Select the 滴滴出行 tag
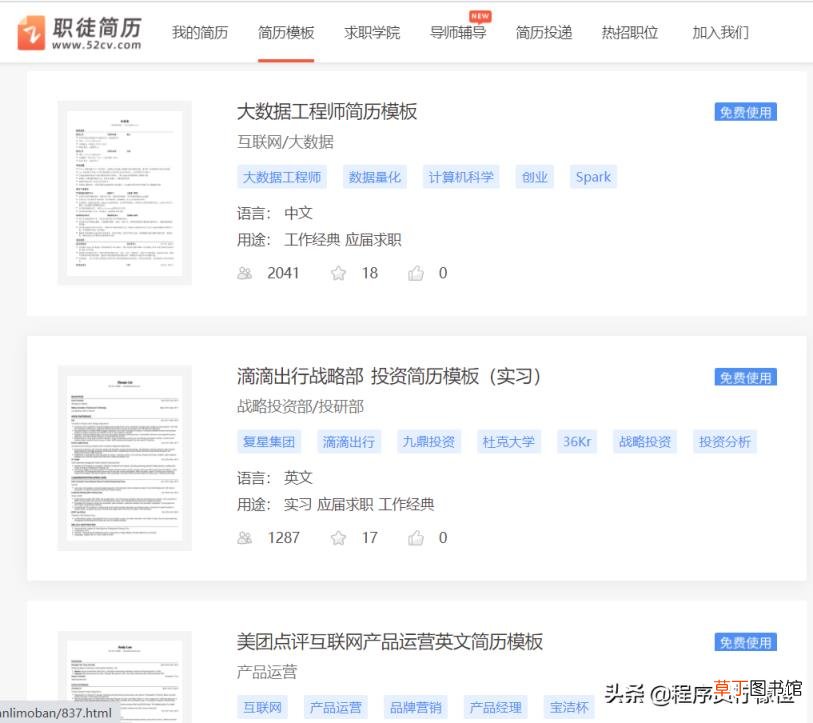The height and width of the screenshot is (723, 813). (349, 442)
